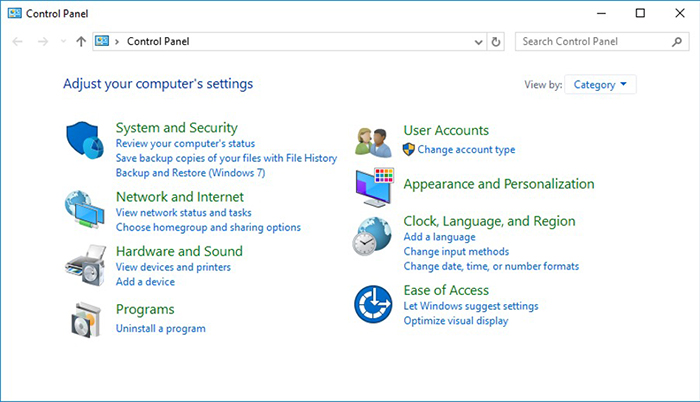Select View devices and printers link
This screenshot has width=700, height=402.
click(x=173, y=267)
